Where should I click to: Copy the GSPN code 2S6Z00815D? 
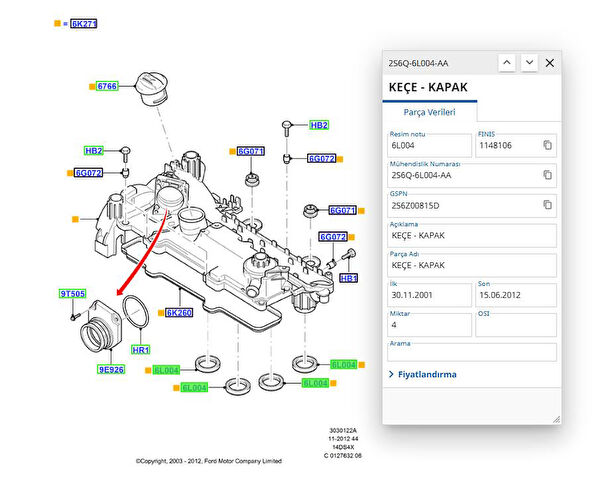click(547, 205)
